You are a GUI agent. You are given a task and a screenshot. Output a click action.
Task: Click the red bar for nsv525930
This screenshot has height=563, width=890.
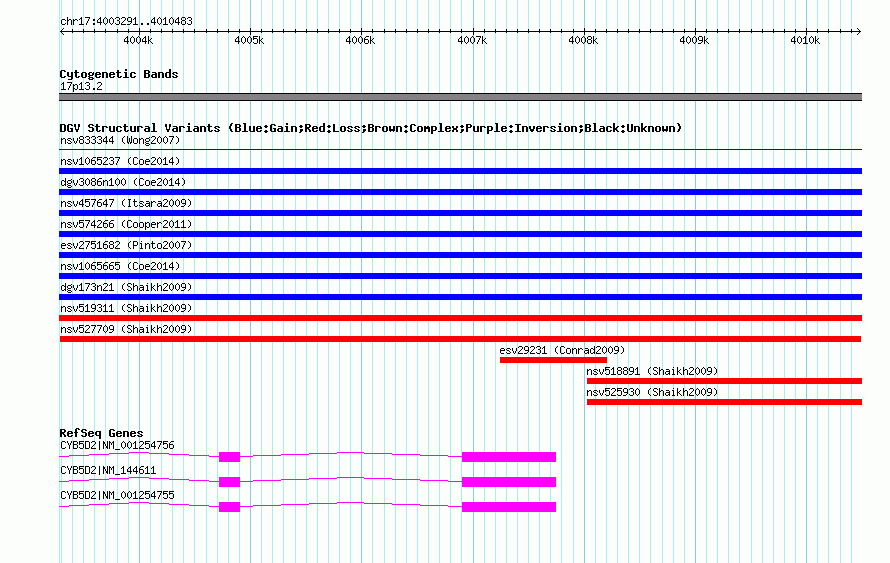point(724,402)
